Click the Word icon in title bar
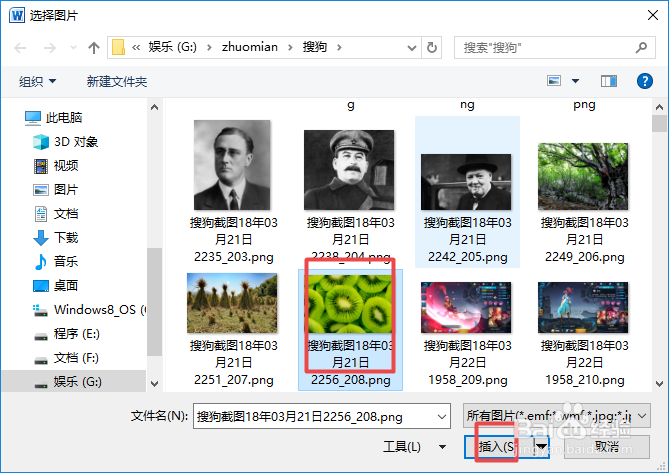The width and height of the screenshot is (669, 473). coord(17,16)
